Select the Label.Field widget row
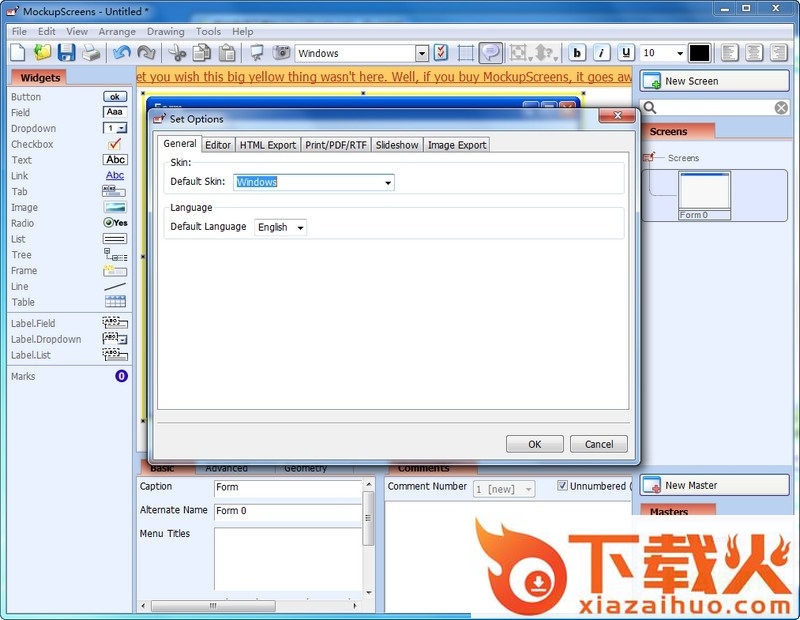This screenshot has height=620, width=800. (69, 323)
